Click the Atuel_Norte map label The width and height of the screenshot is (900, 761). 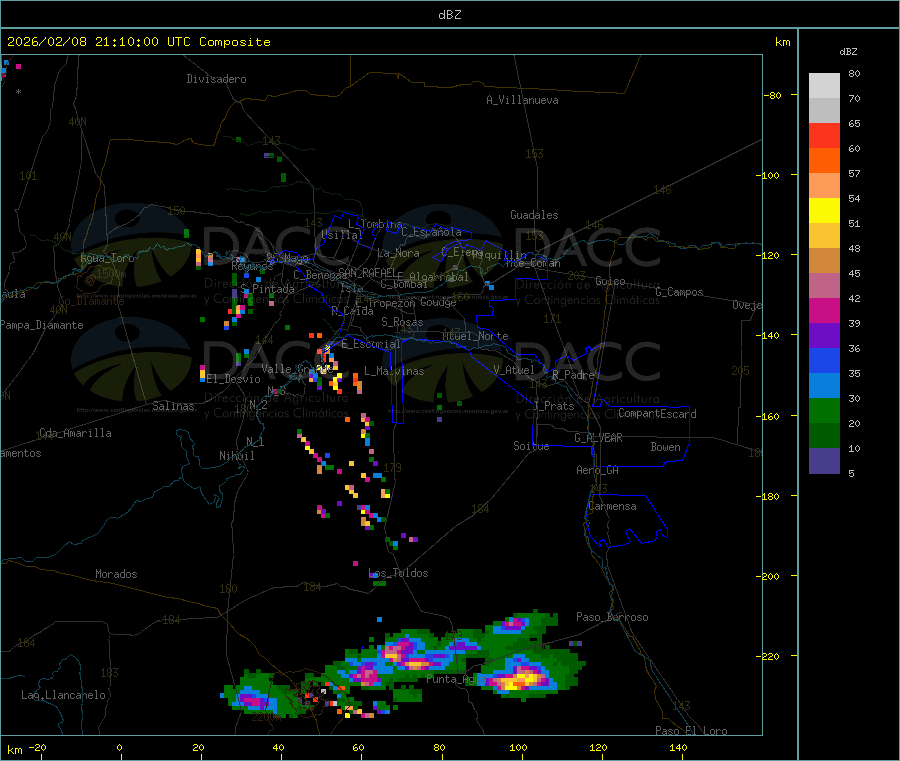pyautogui.click(x=475, y=336)
